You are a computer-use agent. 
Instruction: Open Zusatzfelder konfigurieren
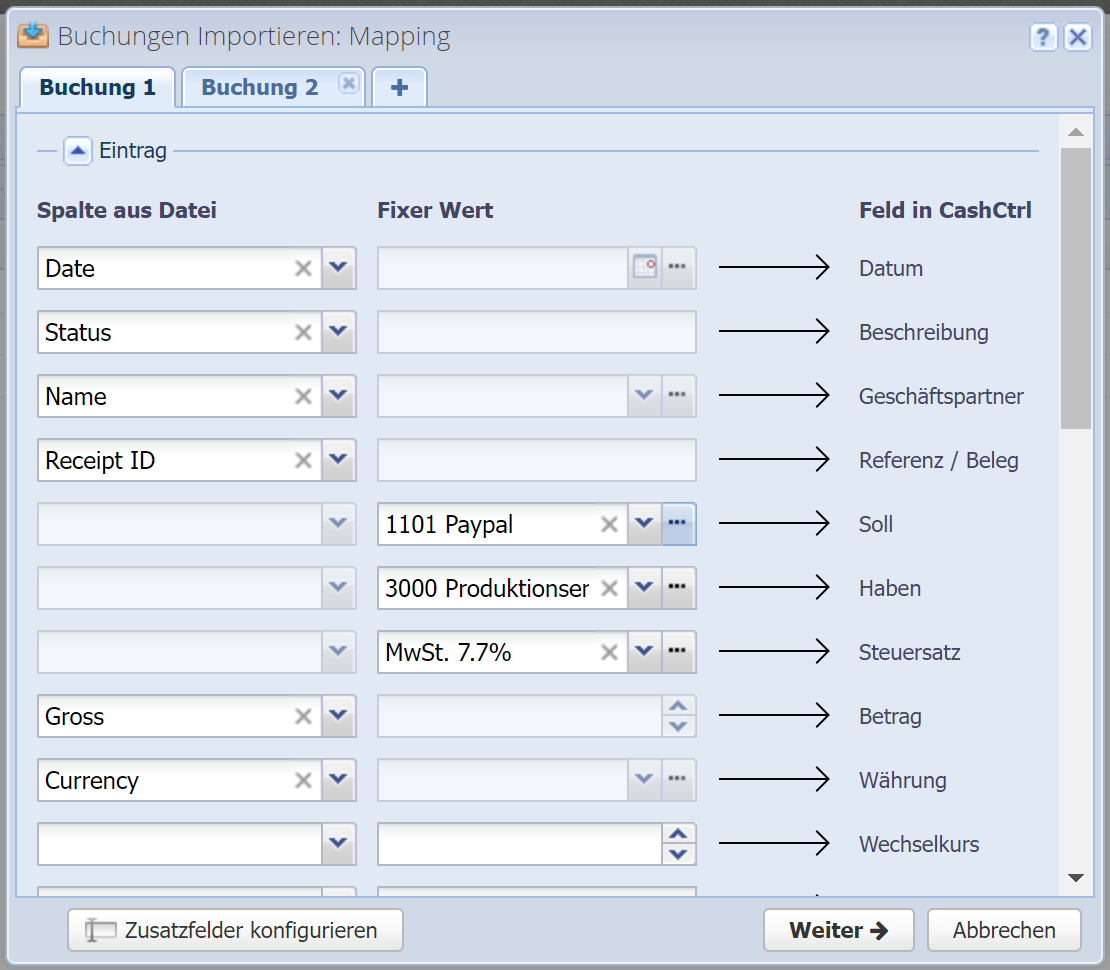point(235,930)
